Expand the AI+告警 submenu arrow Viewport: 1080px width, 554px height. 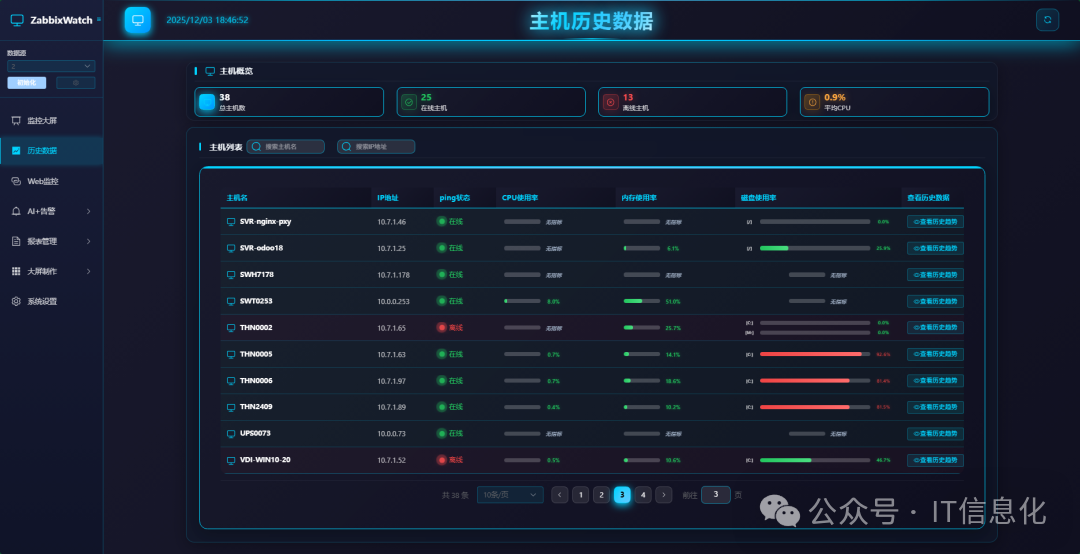pyautogui.click(x=89, y=211)
